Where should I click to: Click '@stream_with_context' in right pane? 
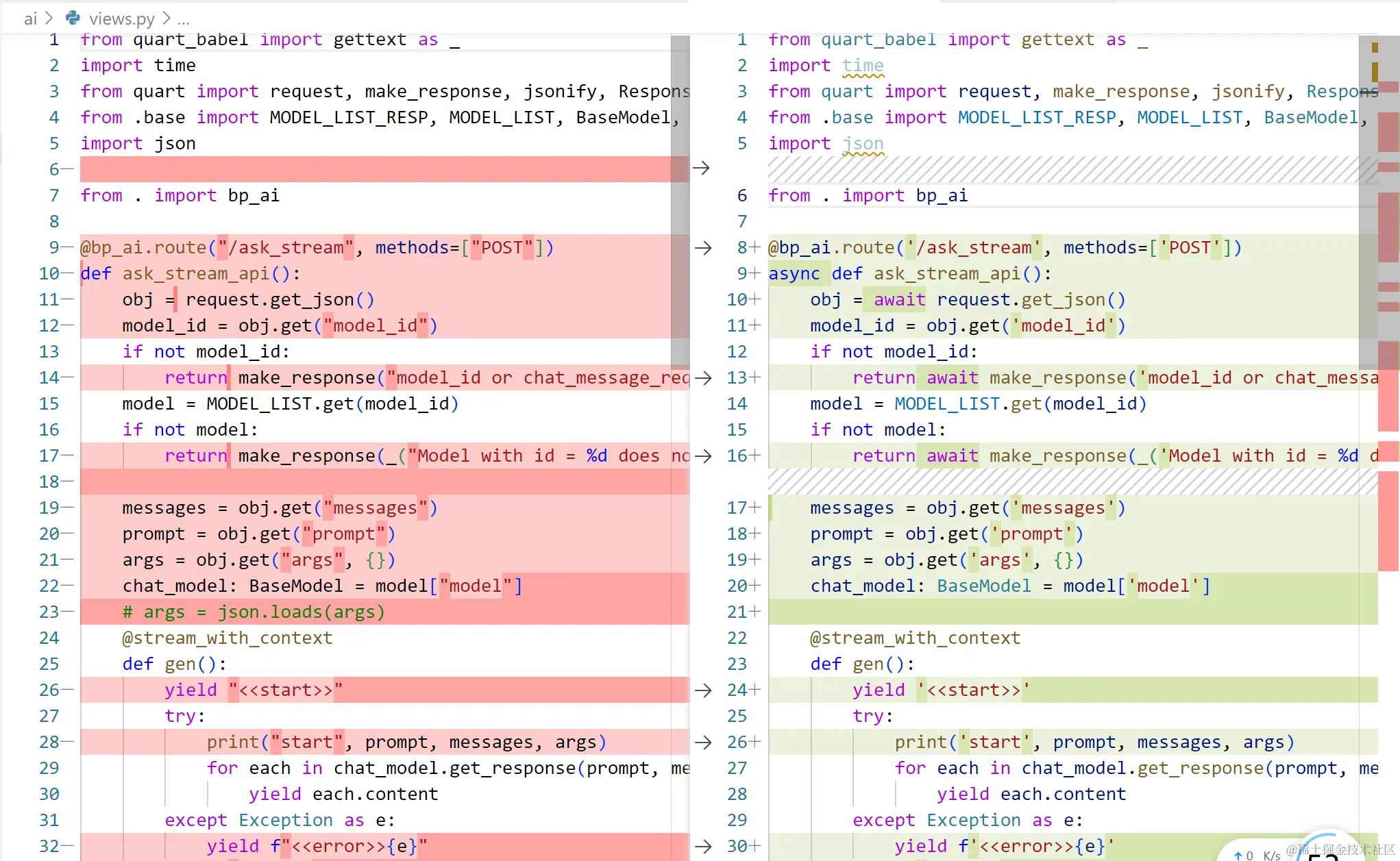(x=915, y=638)
